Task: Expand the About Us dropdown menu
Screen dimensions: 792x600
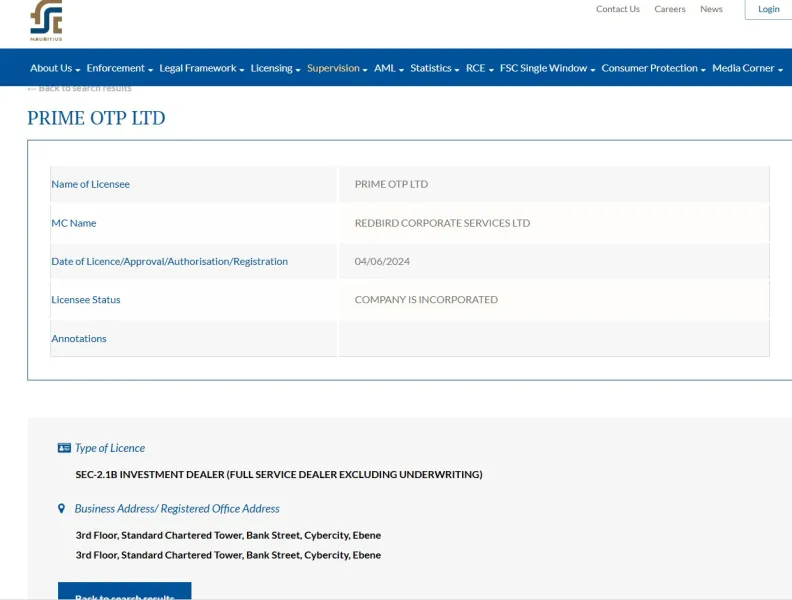Action: click(x=54, y=68)
